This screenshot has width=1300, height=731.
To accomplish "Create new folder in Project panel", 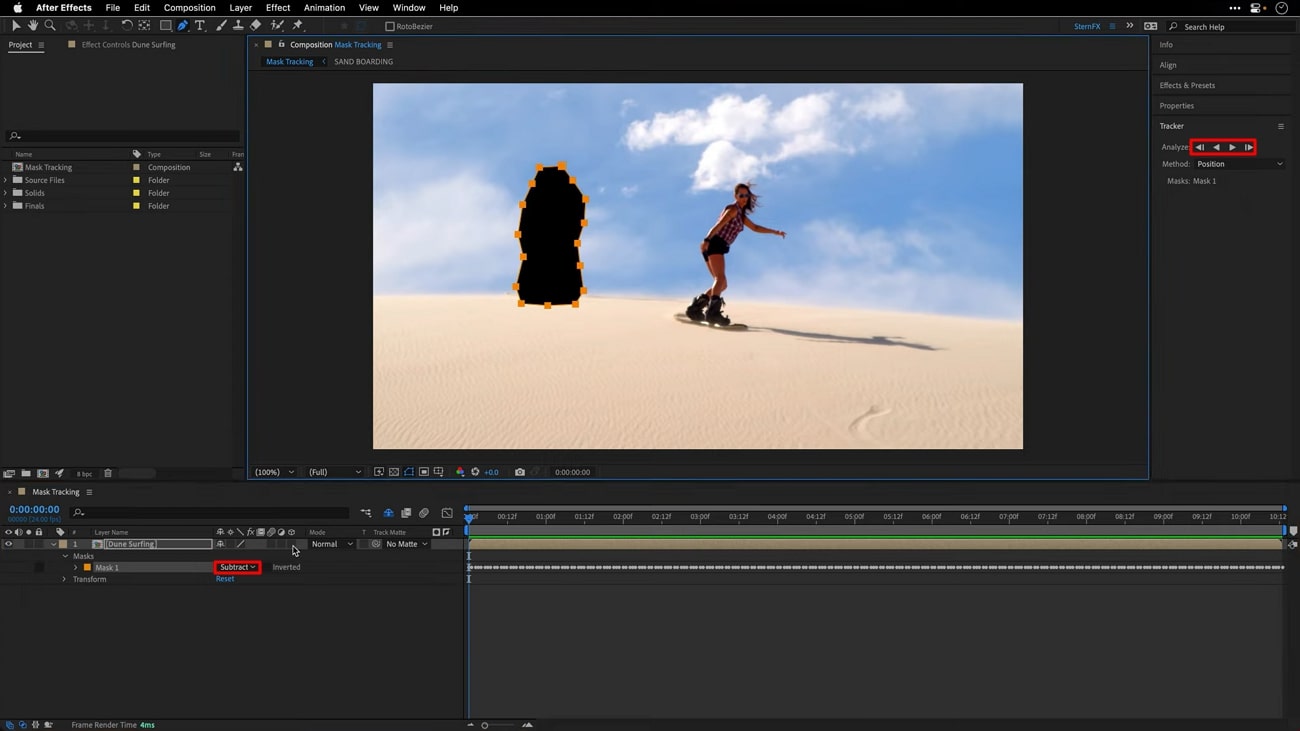I will [26, 473].
